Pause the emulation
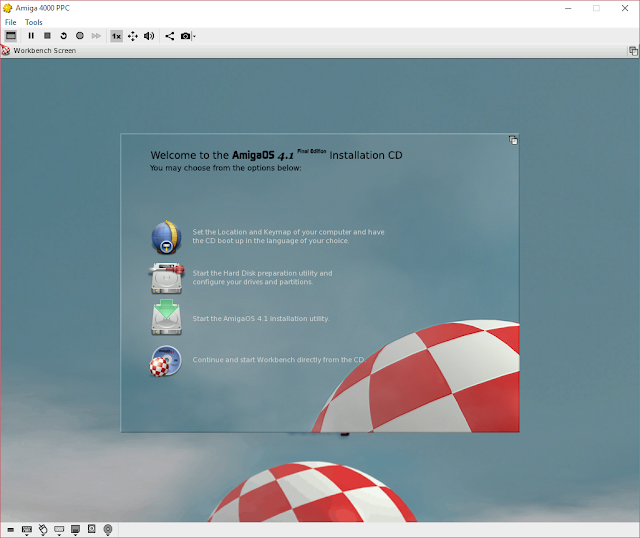Screen dimensions: 640x538 [31, 36]
